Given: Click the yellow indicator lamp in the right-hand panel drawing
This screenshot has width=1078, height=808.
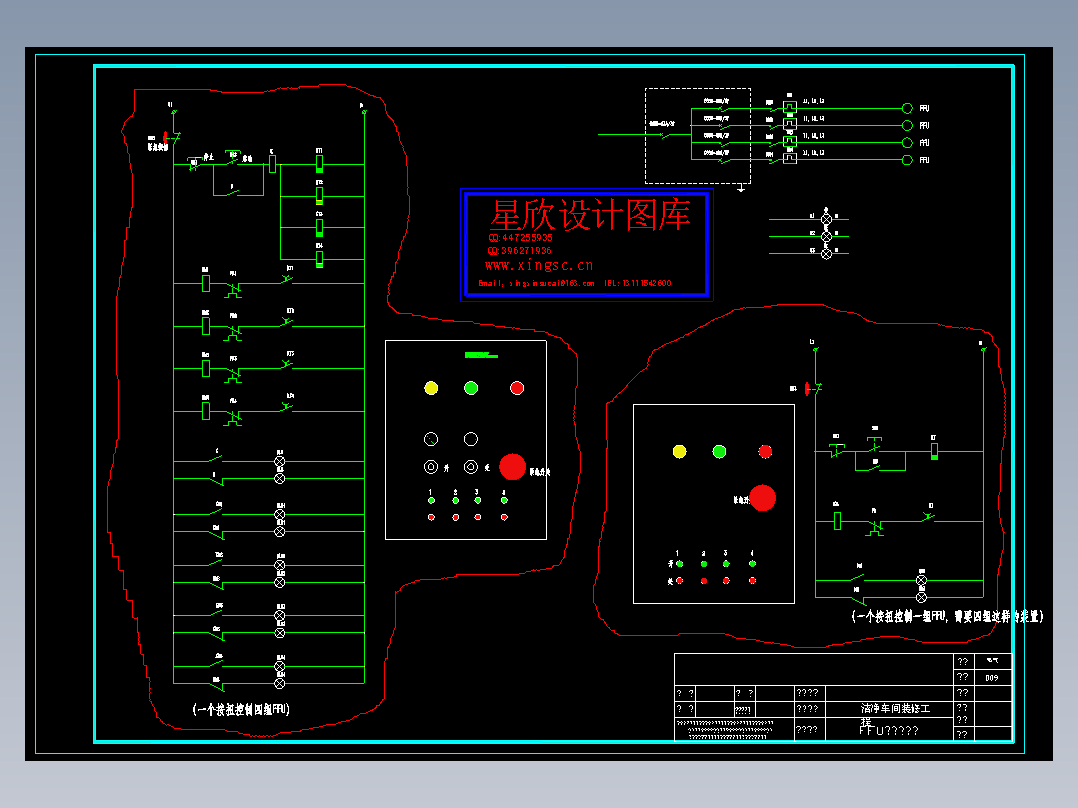Looking at the screenshot, I should click(x=679, y=452).
